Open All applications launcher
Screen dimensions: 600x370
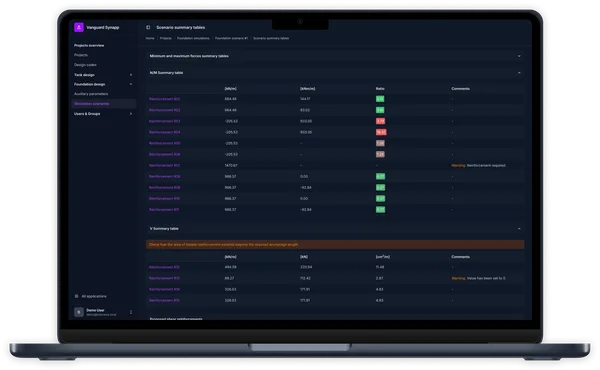[x=91, y=296]
